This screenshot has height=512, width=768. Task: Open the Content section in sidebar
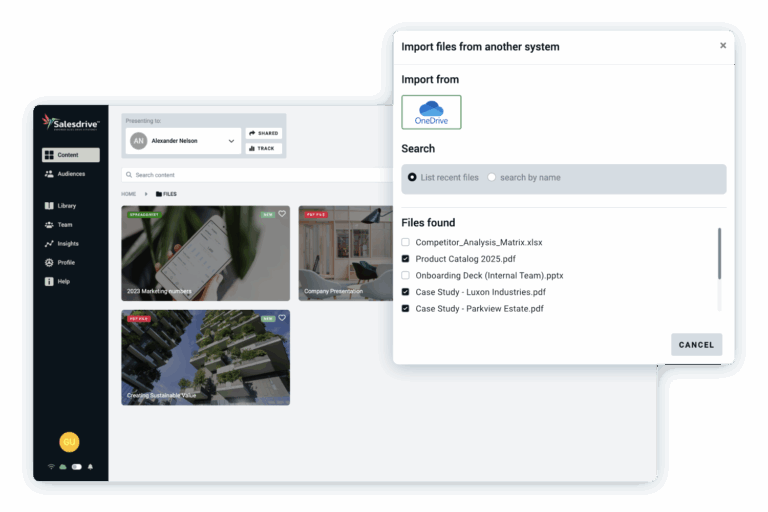[71, 155]
